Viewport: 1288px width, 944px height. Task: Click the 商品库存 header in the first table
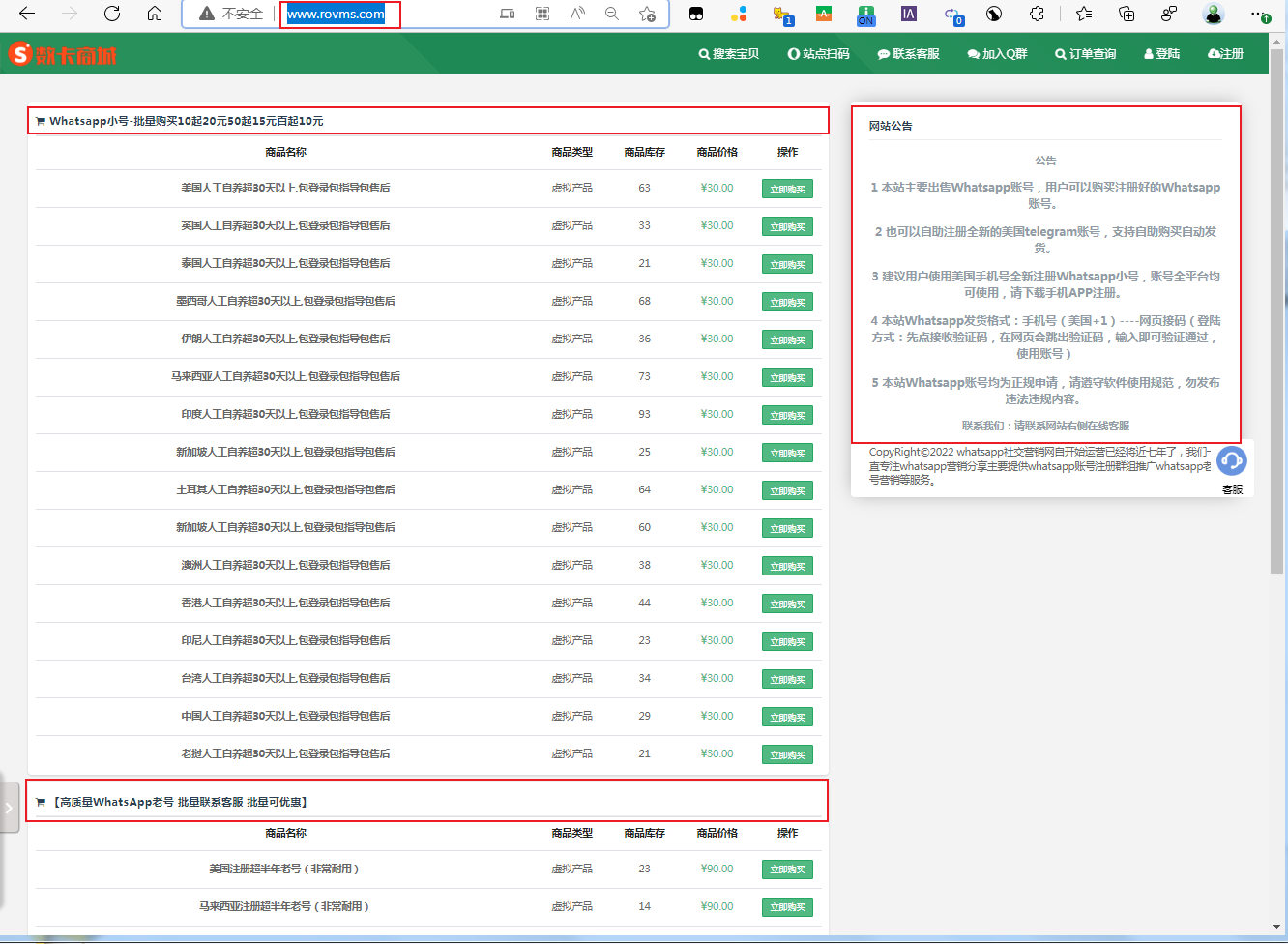[x=645, y=152]
